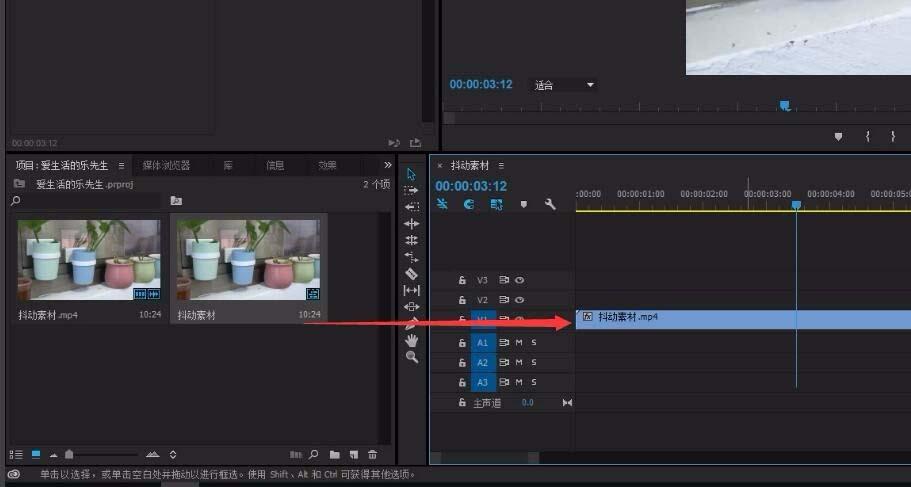The width and height of the screenshot is (911, 487).
Task: Click the thumbnail size zoom slider
Action: click(68, 454)
